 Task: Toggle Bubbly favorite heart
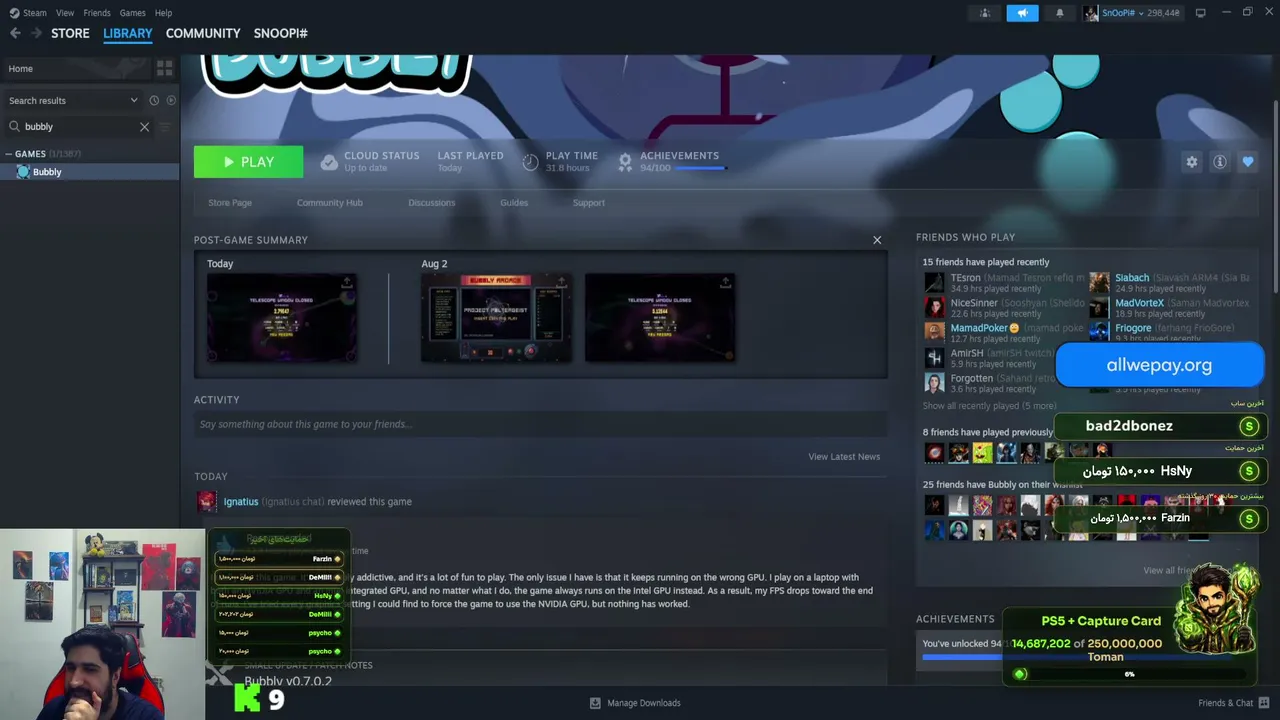[x=1248, y=162]
